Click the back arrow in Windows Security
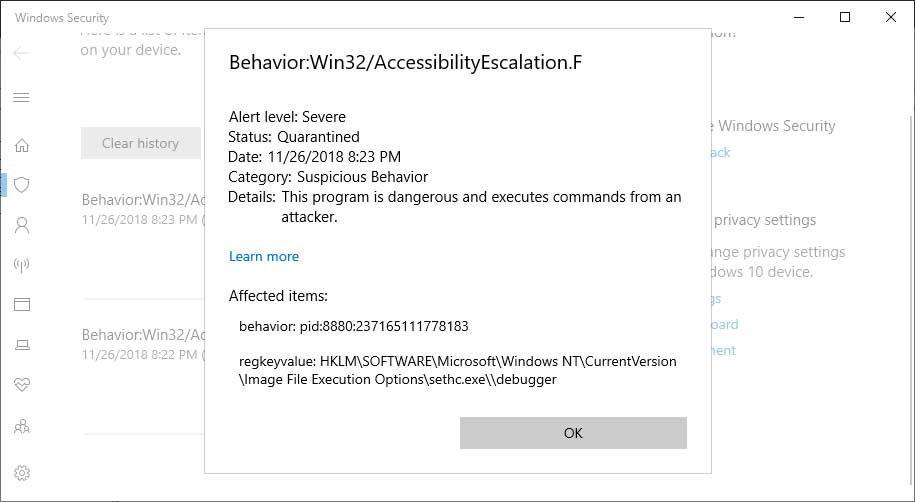The image size is (915, 502). 22,52
